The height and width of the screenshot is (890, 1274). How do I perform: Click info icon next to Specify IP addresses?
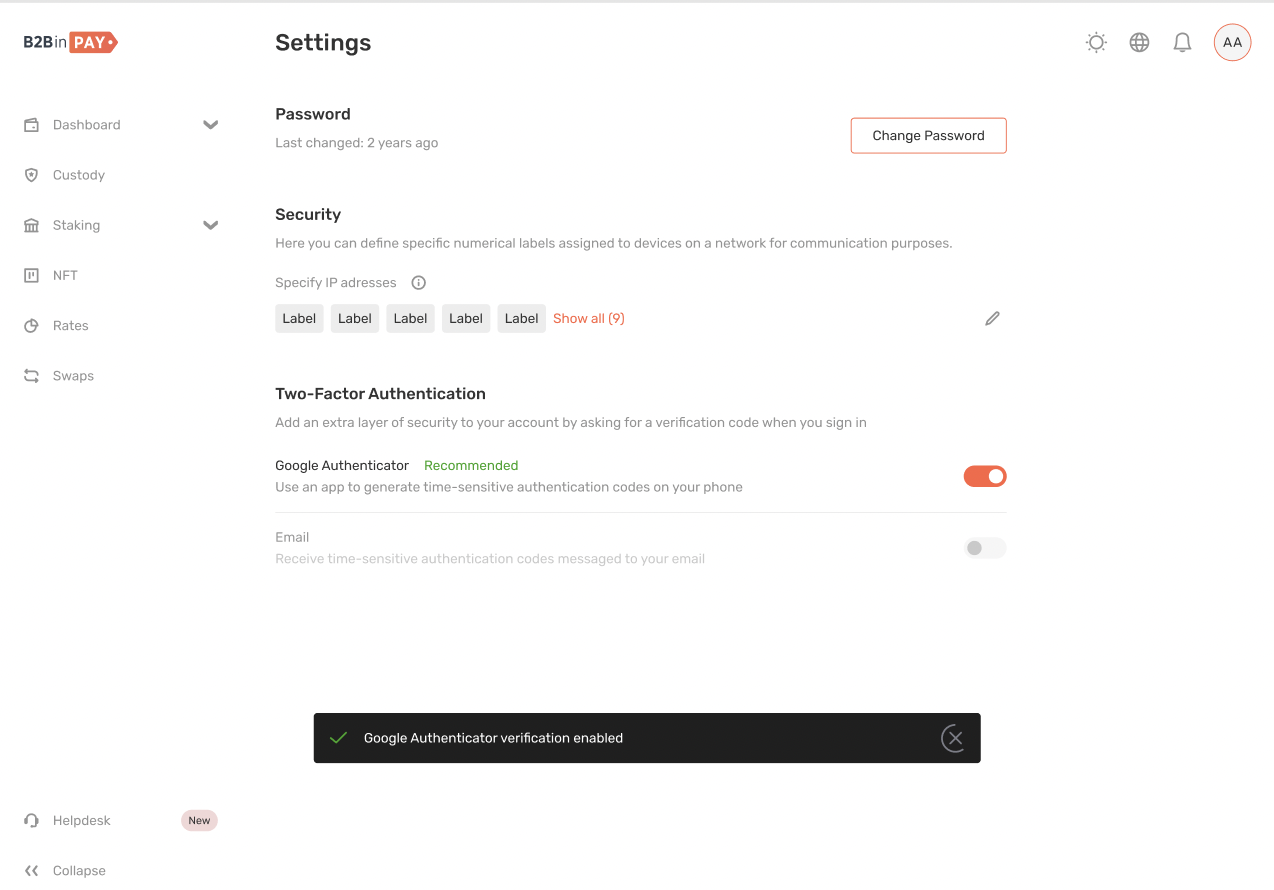click(x=419, y=283)
